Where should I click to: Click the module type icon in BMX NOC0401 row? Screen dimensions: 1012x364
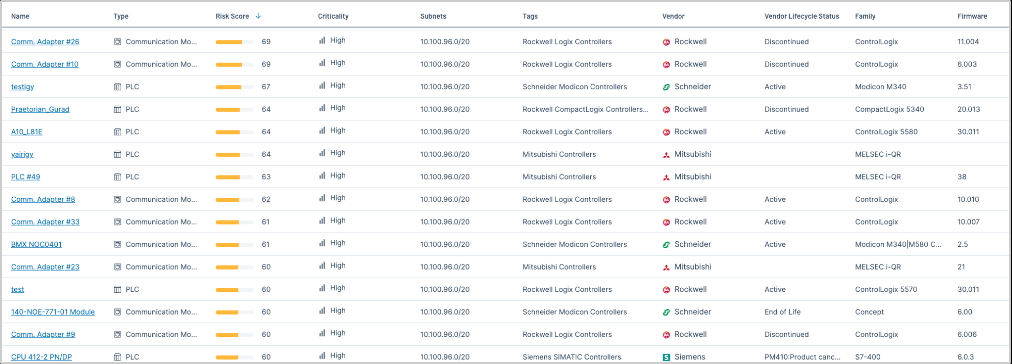tap(117, 245)
